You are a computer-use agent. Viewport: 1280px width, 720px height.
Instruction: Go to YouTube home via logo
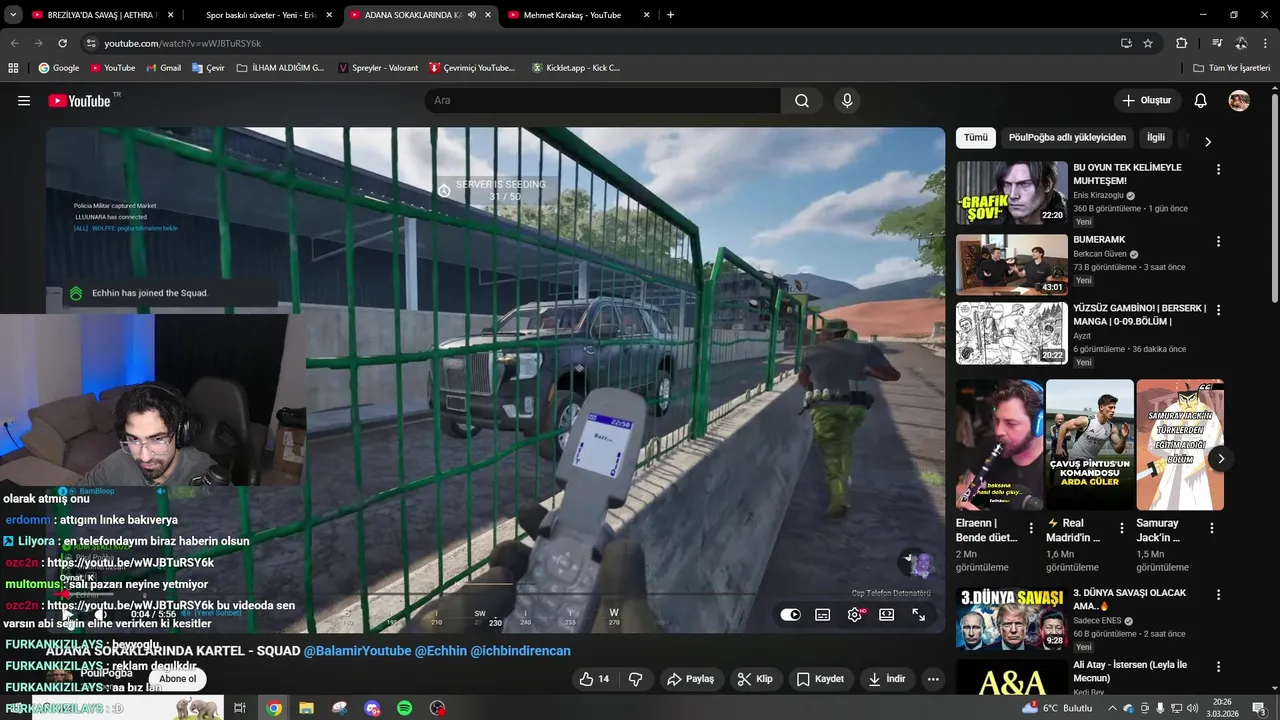[79, 101]
